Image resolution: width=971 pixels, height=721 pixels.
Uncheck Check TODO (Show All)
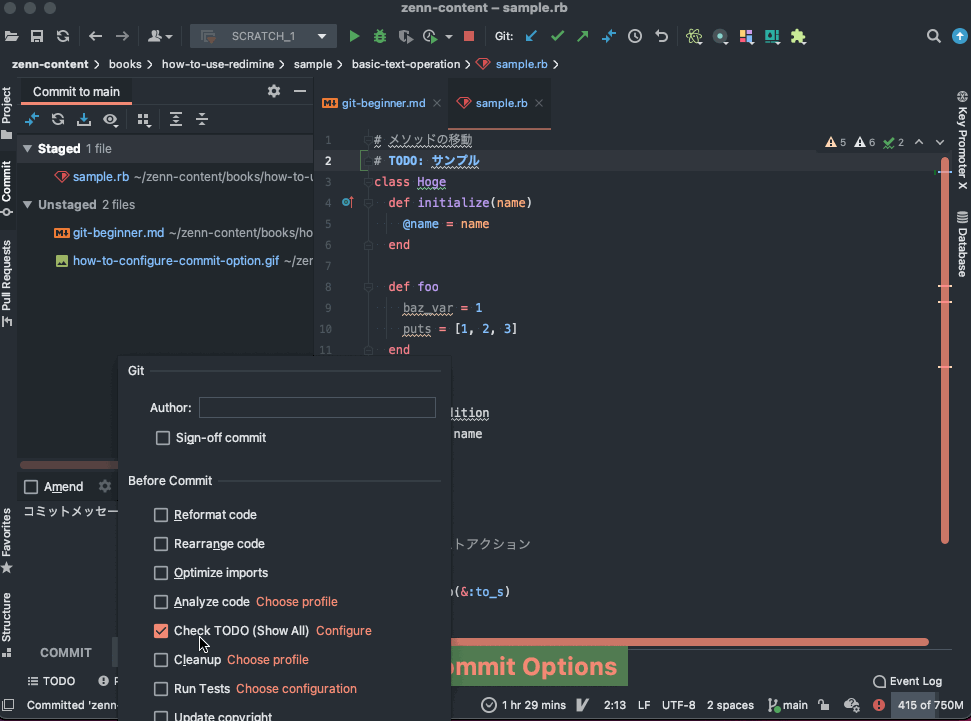(x=161, y=631)
